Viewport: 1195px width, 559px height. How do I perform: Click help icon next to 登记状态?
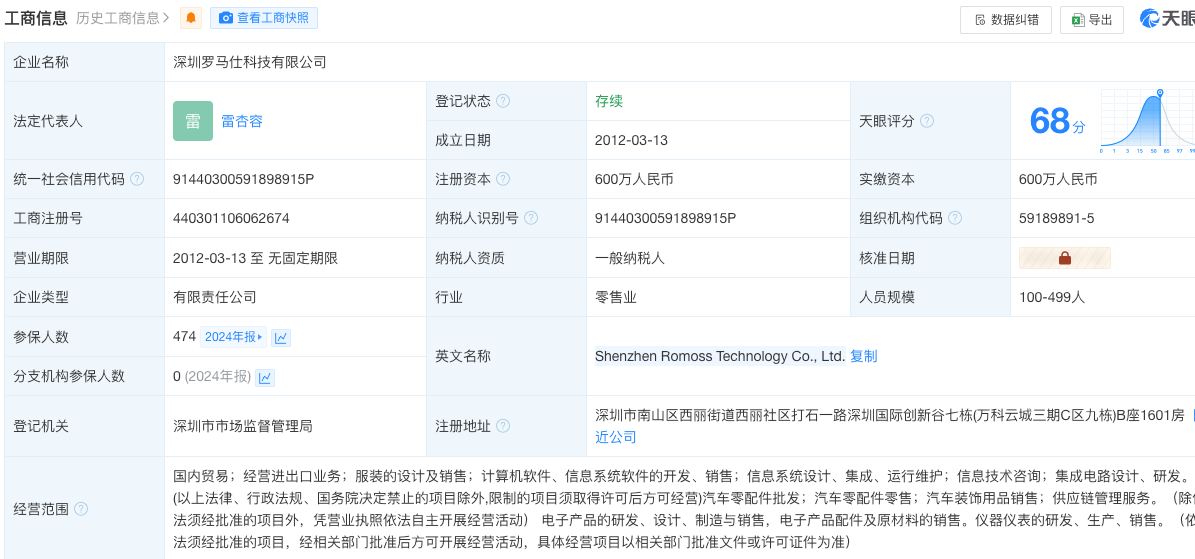(503, 101)
